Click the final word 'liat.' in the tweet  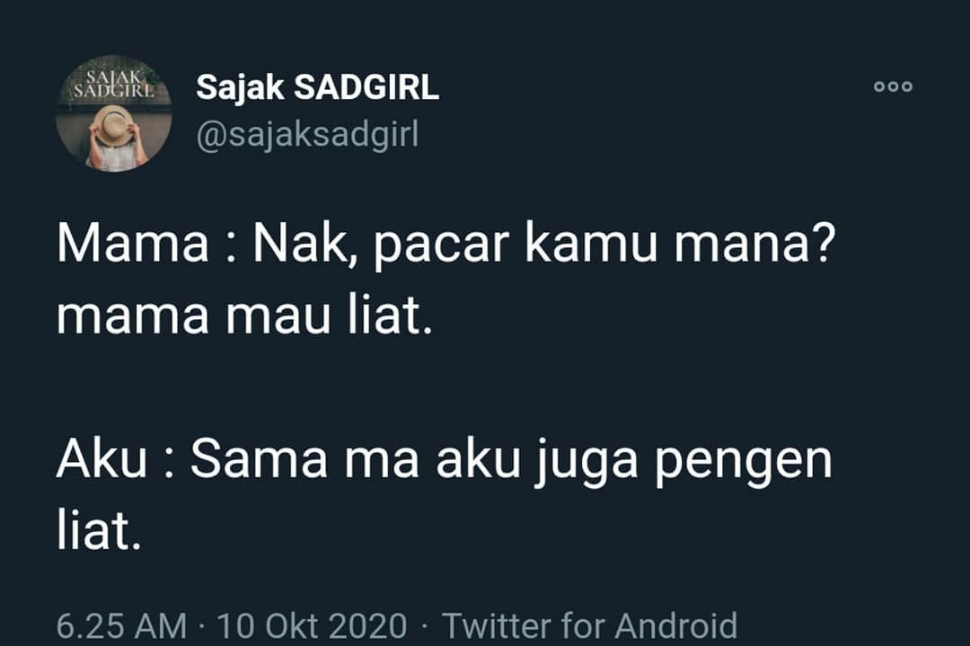click(99, 532)
